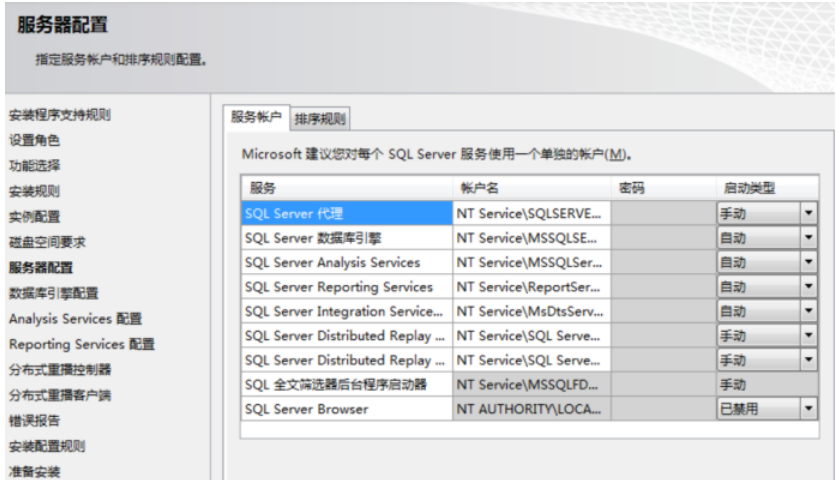Open startup type dropdown for SQL Server 数据库引擎
Screen dimensions: 837x480
pos(809,238)
